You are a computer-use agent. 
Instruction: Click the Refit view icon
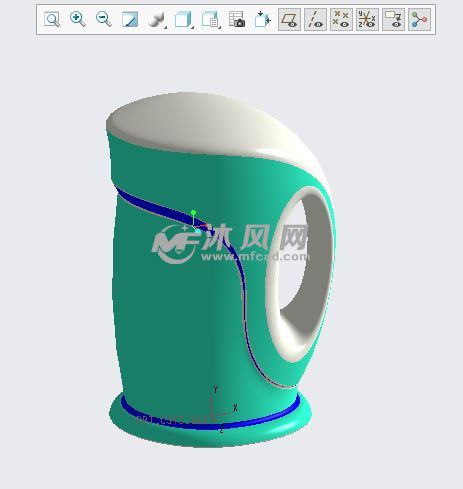click(x=52, y=19)
